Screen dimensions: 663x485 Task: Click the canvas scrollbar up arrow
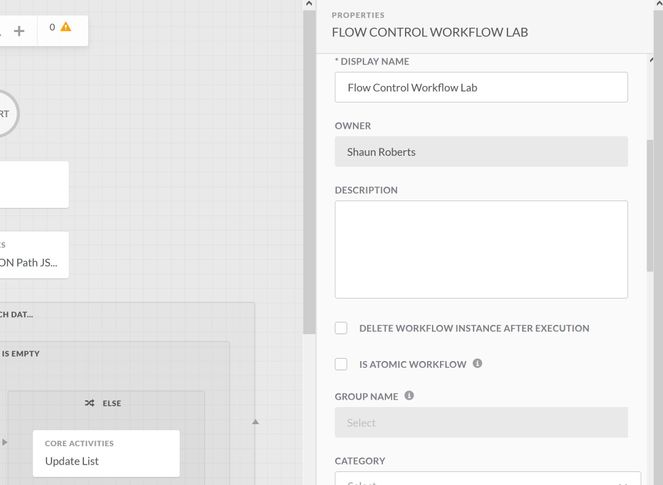point(309,4)
